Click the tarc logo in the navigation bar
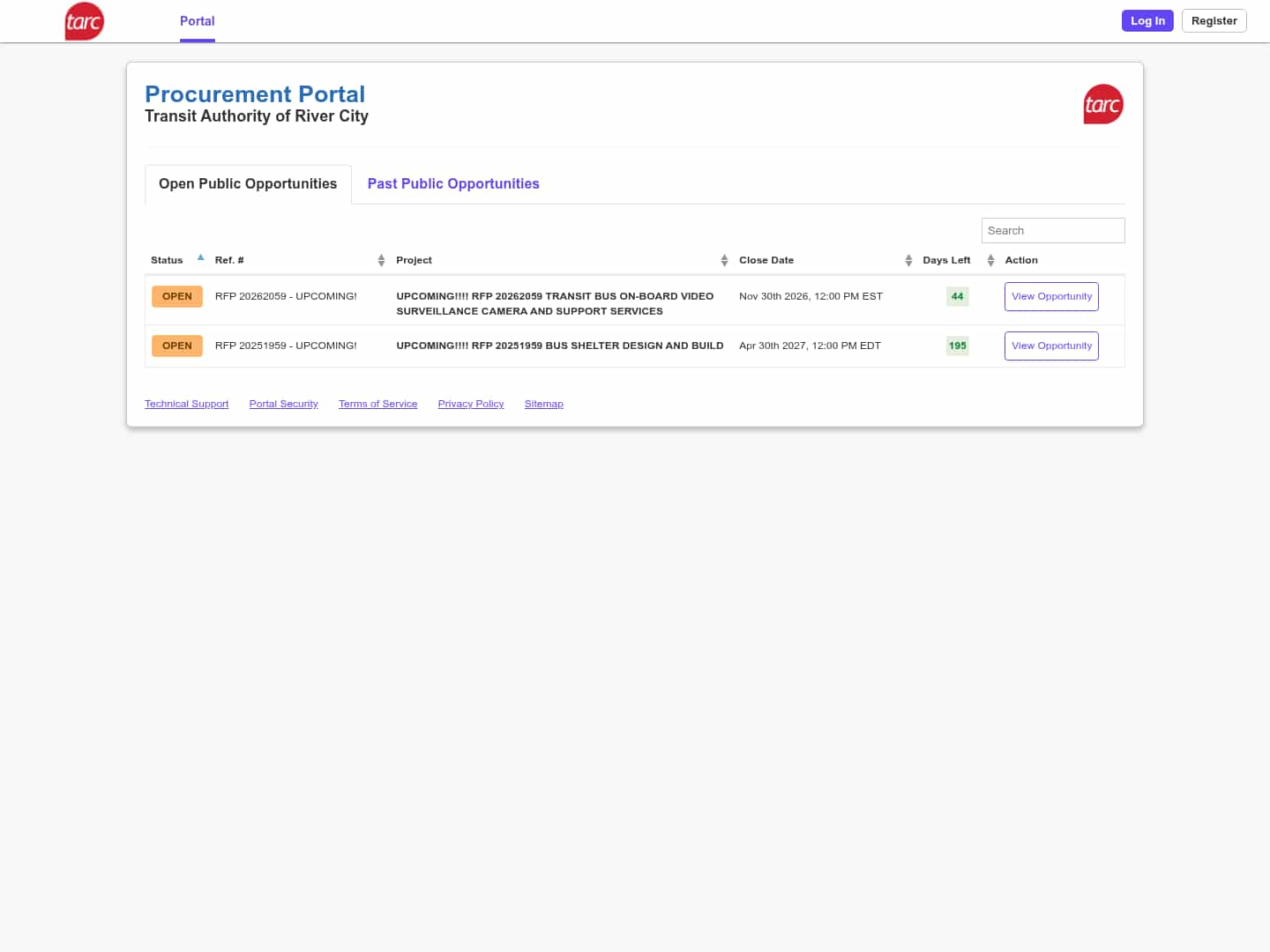Screen dimensions: 1270x952 pyautogui.click(x=85, y=21)
